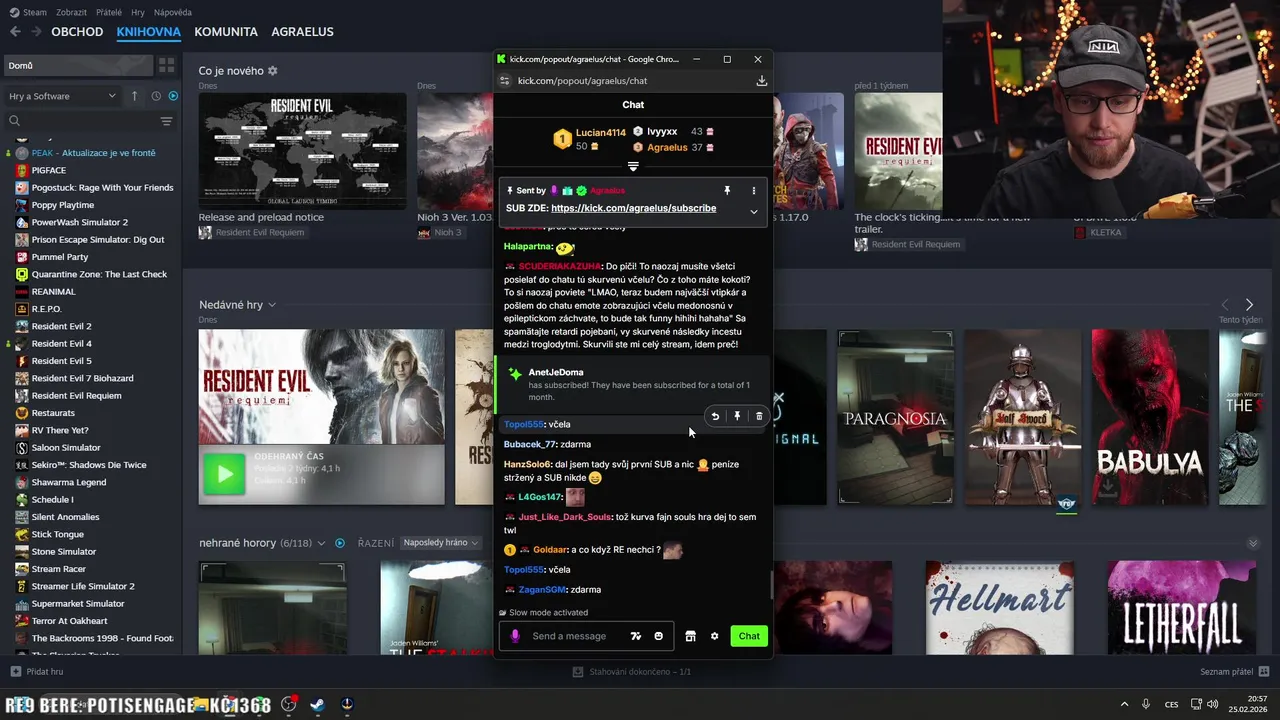This screenshot has width=1280, height=720.
Task: Click the Přidat hru plus icon
Action: tap(15, 672)
